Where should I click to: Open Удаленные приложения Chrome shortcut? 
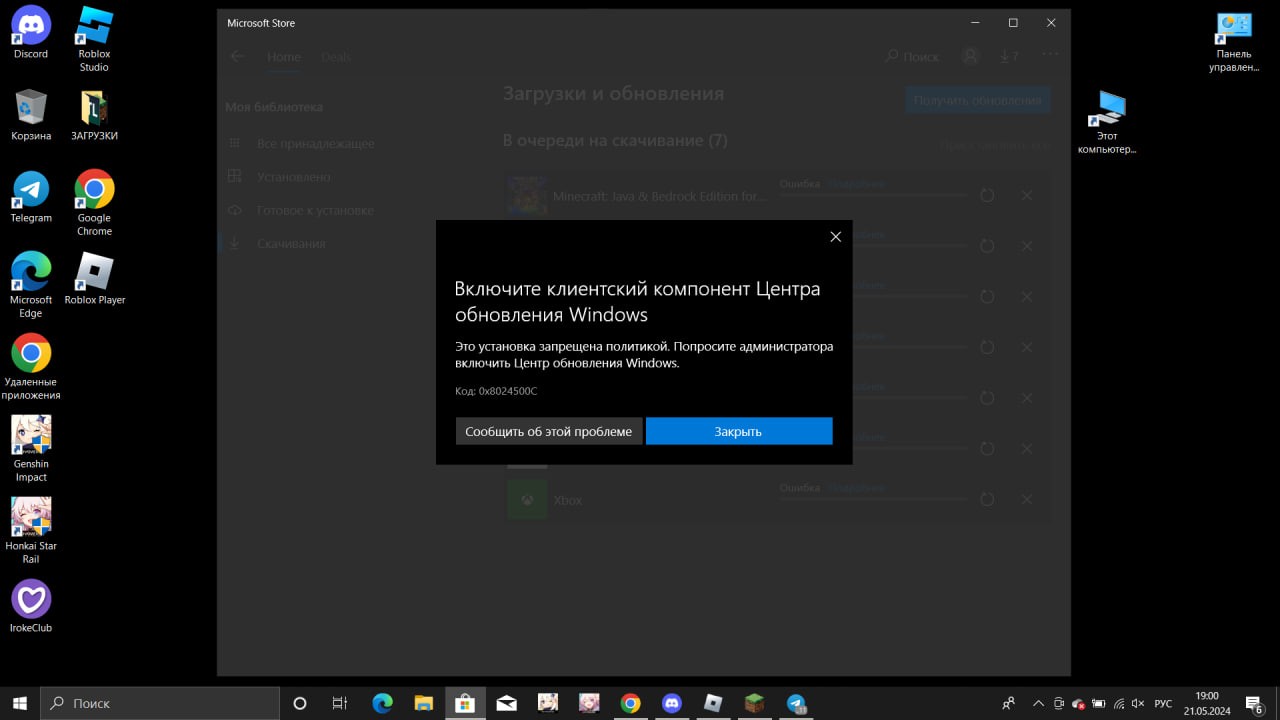coord(31,367)
